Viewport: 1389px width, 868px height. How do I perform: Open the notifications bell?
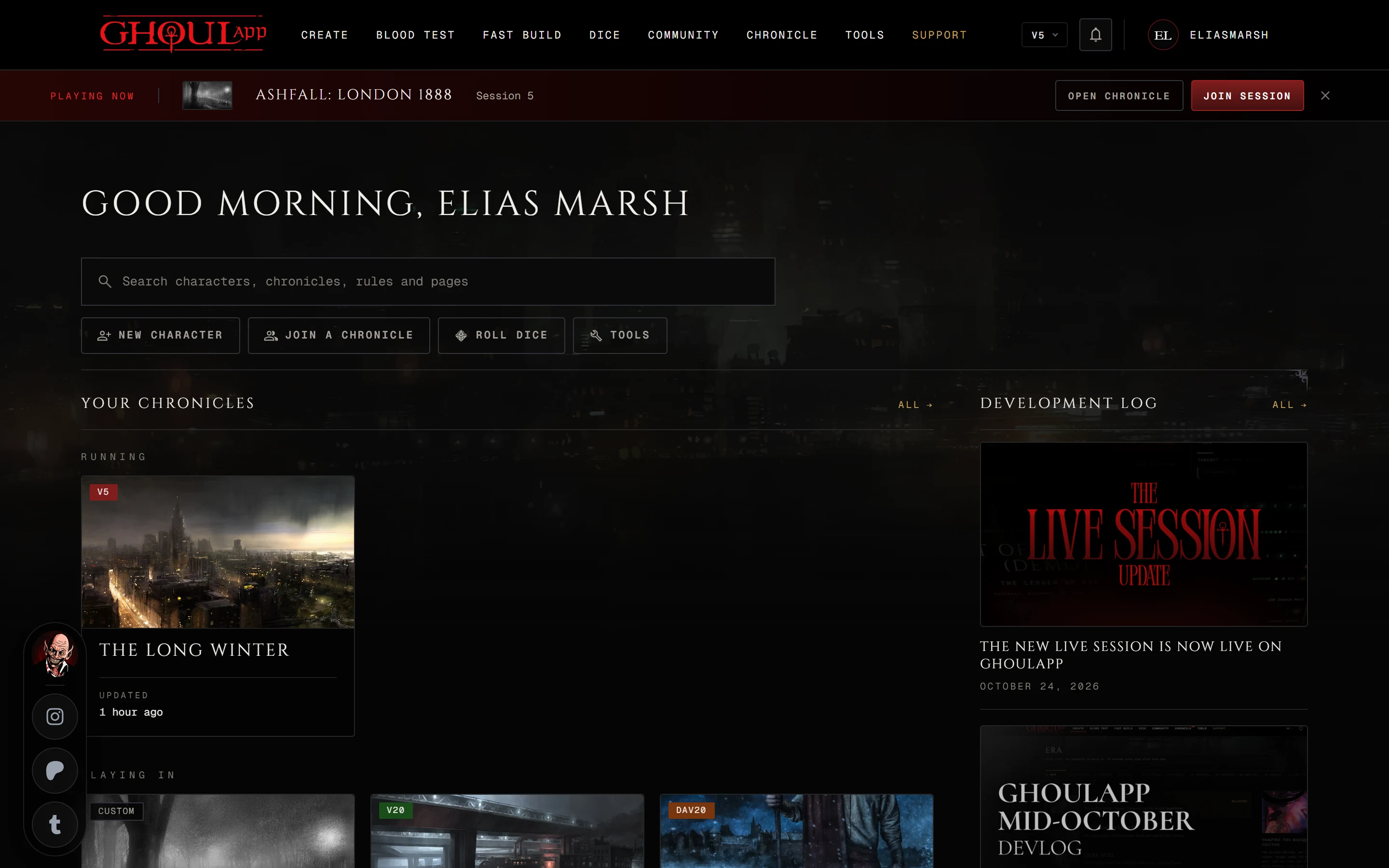pyautogui.click(x=1095, y=35)
